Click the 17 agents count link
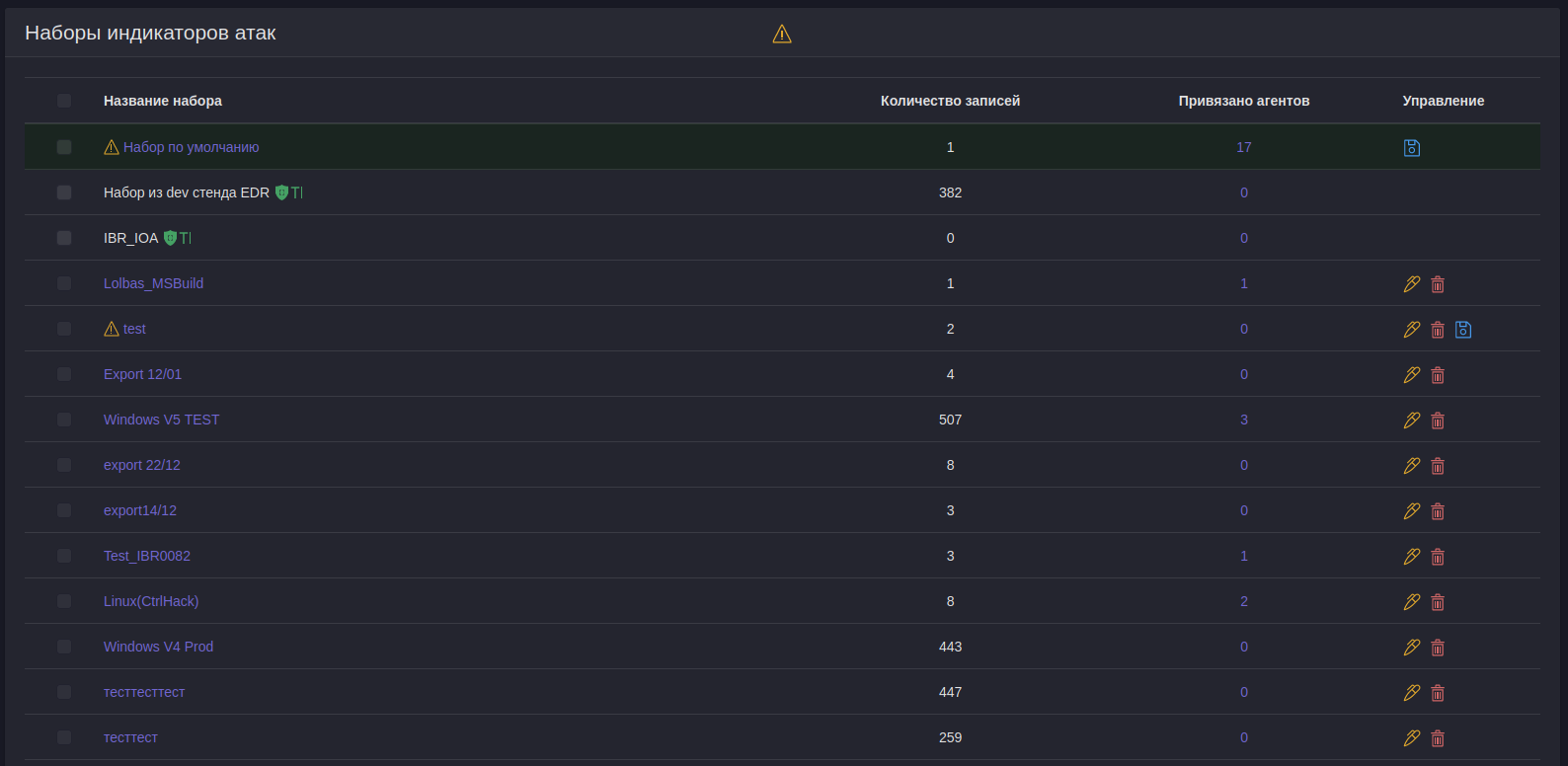This screenshot has width=1568, height=766. pyautogui.click(x=1244, y=147)
